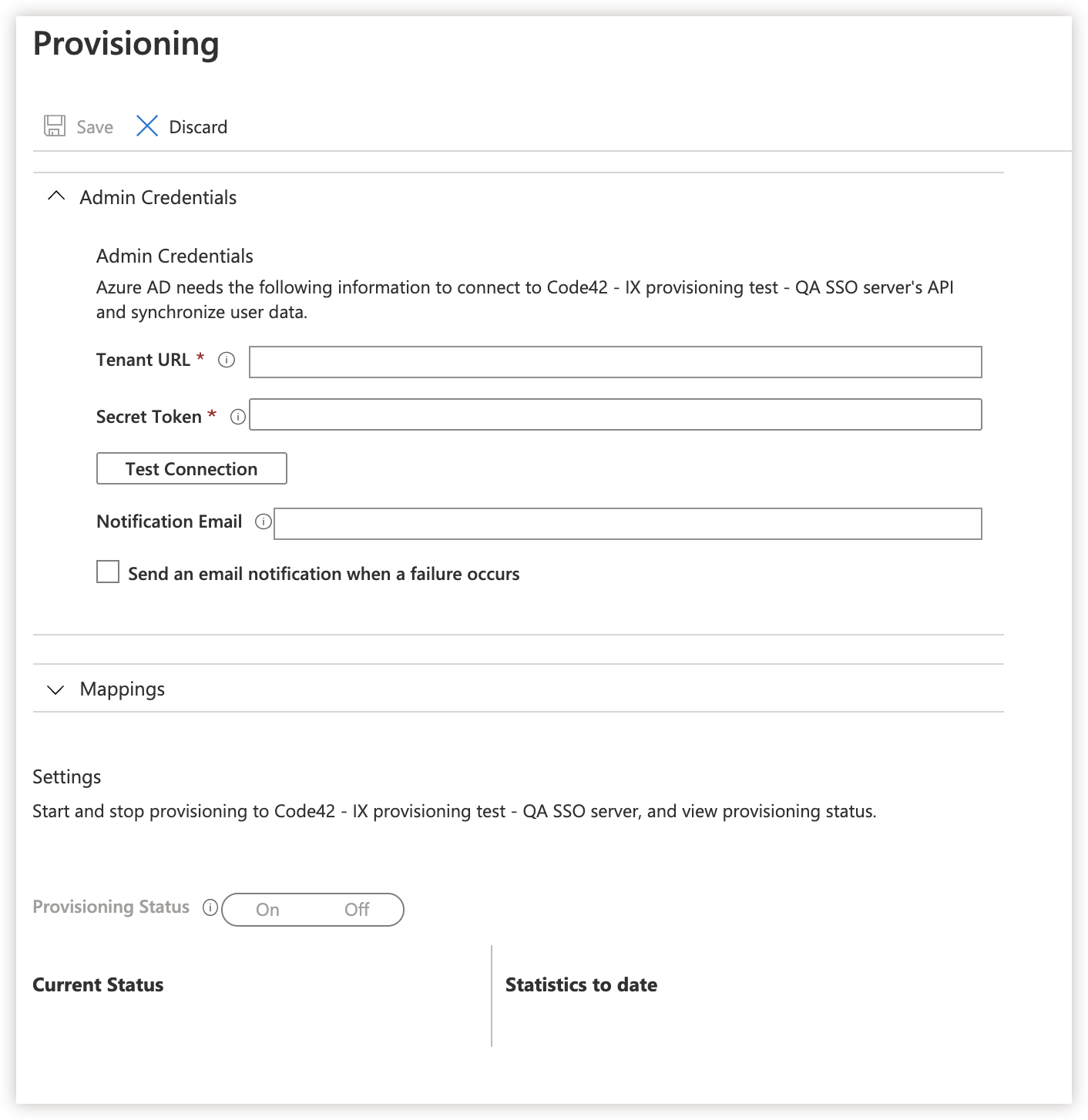1088x1120 pixels.
Task: Click the Provisioning Status on/off pill control
Action: pos(313,910)
